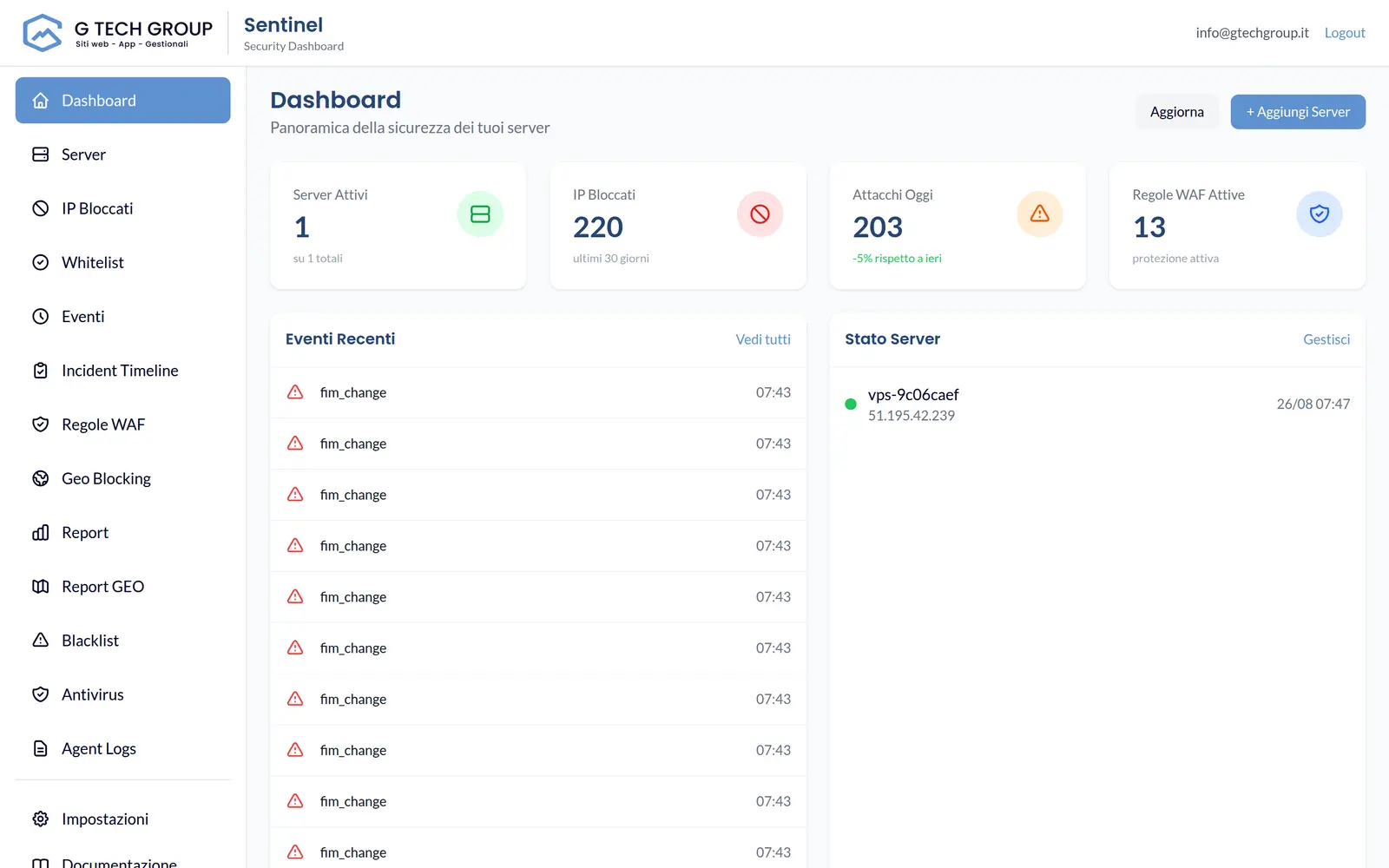
Task: Open the Report page
Action: point(122,533)
